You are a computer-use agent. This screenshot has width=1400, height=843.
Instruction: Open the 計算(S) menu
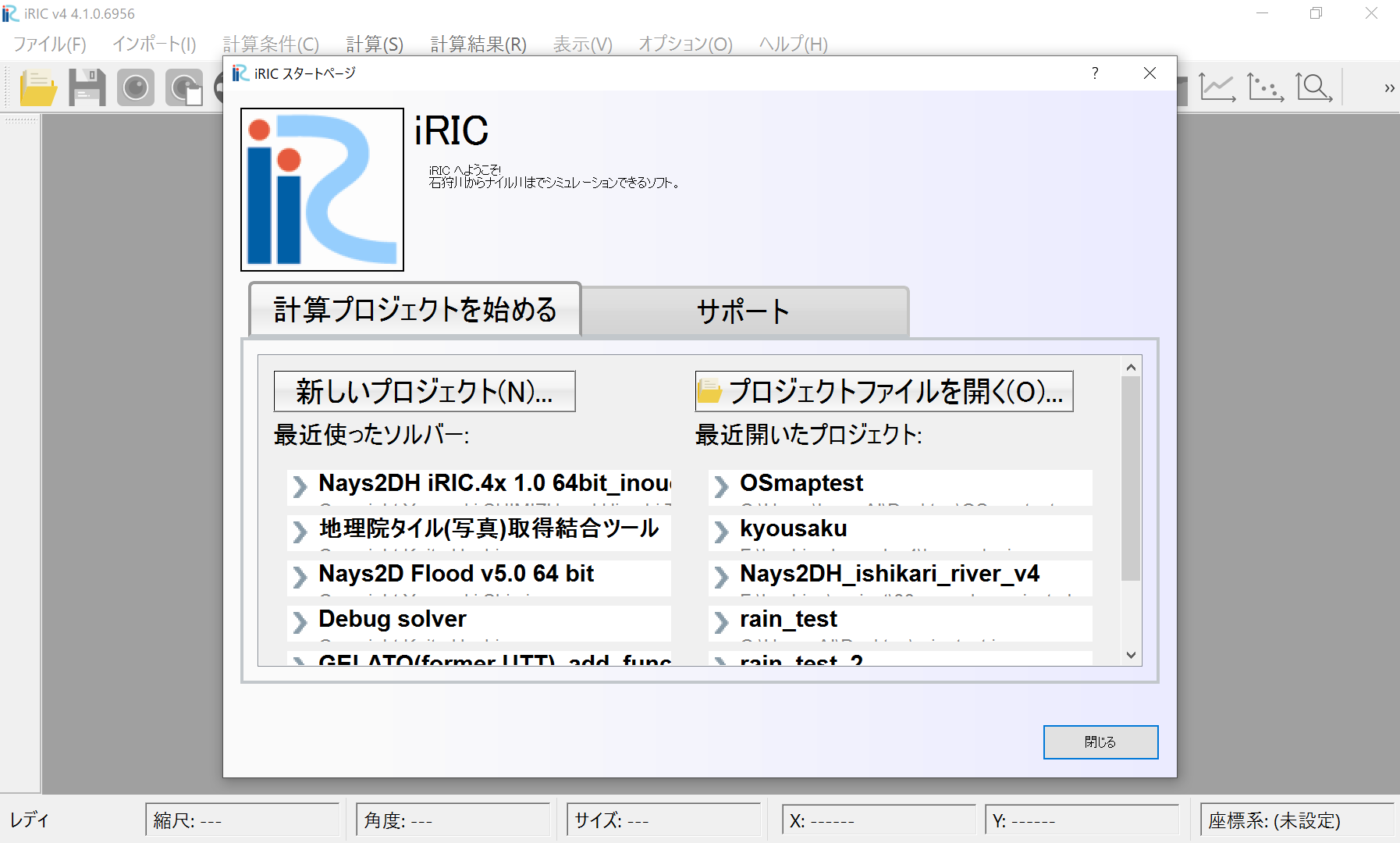click(x=375, y=44)
